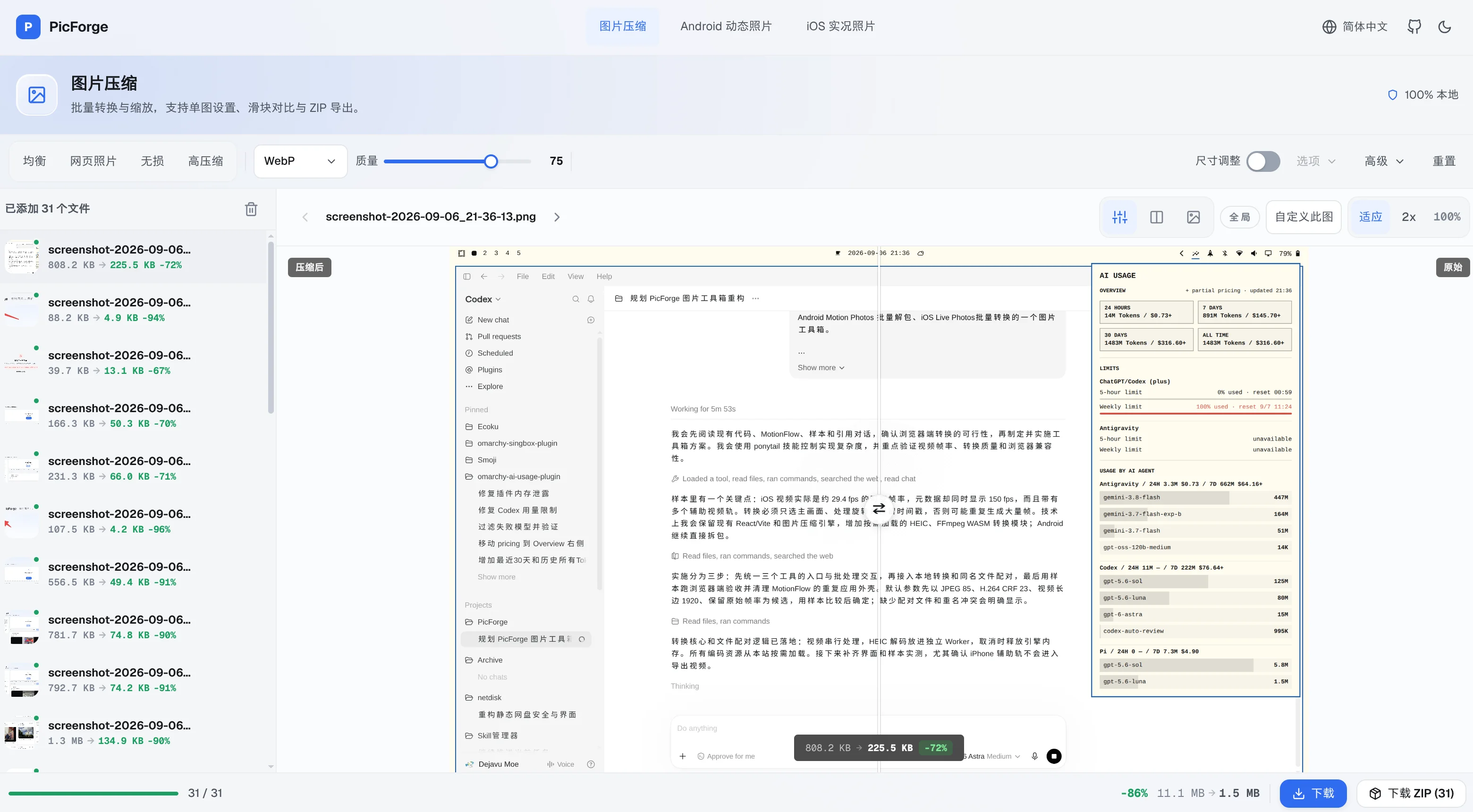Select file compressed 792.7 KB to 74.2 KB

point(134,680)
